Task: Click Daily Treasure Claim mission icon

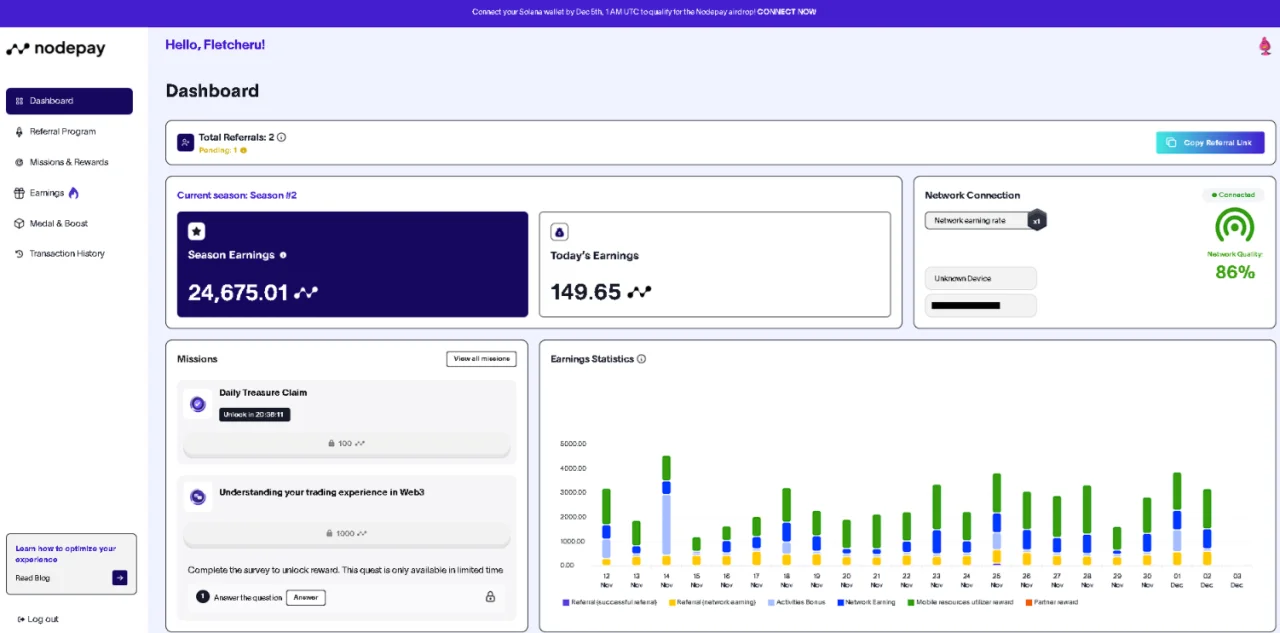Action: (x=198, y=404)
